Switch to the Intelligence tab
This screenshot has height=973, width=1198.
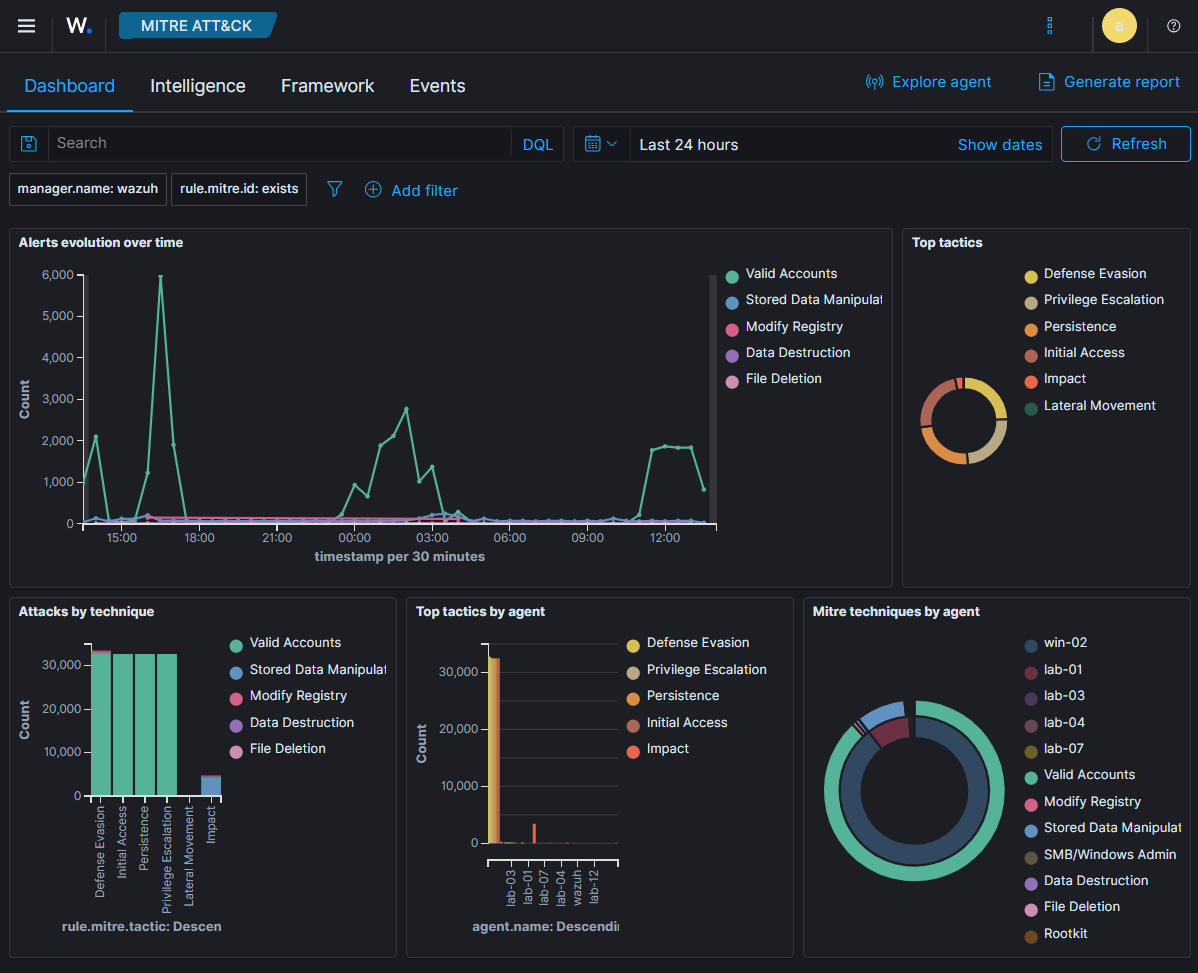coord(198,86)
